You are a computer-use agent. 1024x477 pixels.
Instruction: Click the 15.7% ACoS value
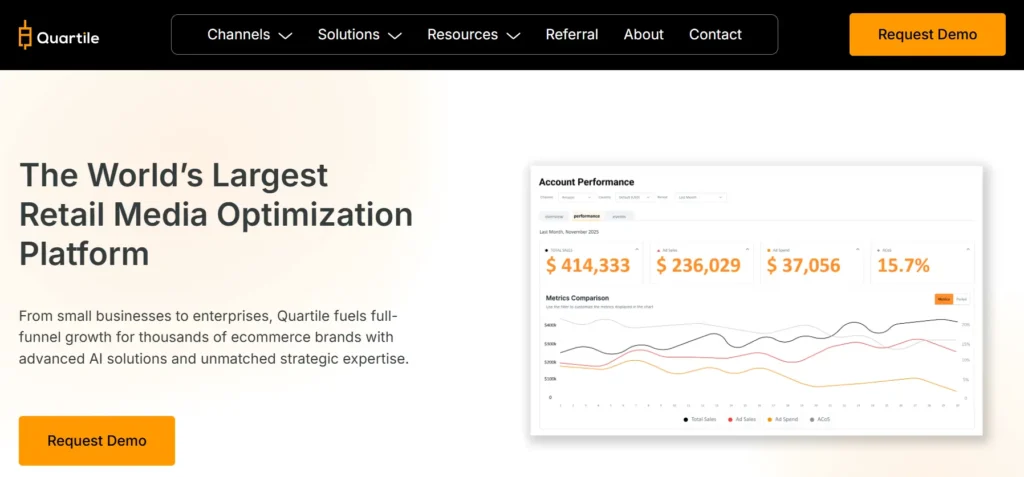tap(903, 265)
